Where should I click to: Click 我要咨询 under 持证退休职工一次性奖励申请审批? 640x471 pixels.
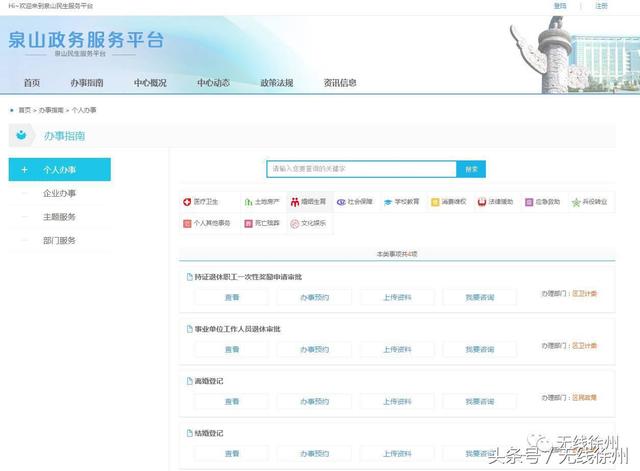480,298
